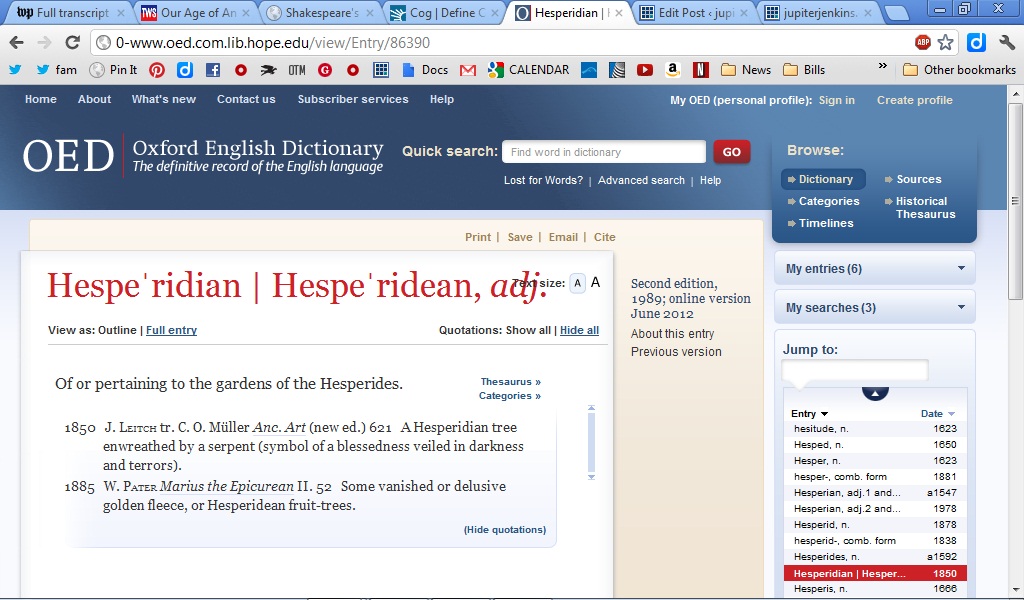Switch to the Full transcript tab
This screenshot has width=1024, height=600.
[69, 13]
